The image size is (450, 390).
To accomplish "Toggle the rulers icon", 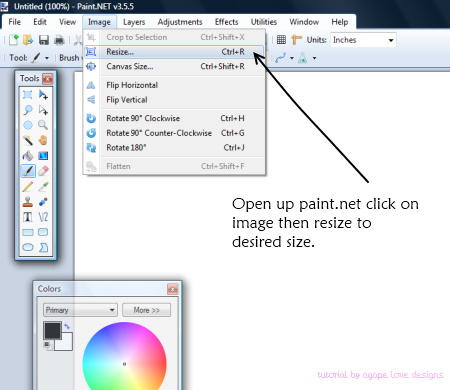I will 296,40.
